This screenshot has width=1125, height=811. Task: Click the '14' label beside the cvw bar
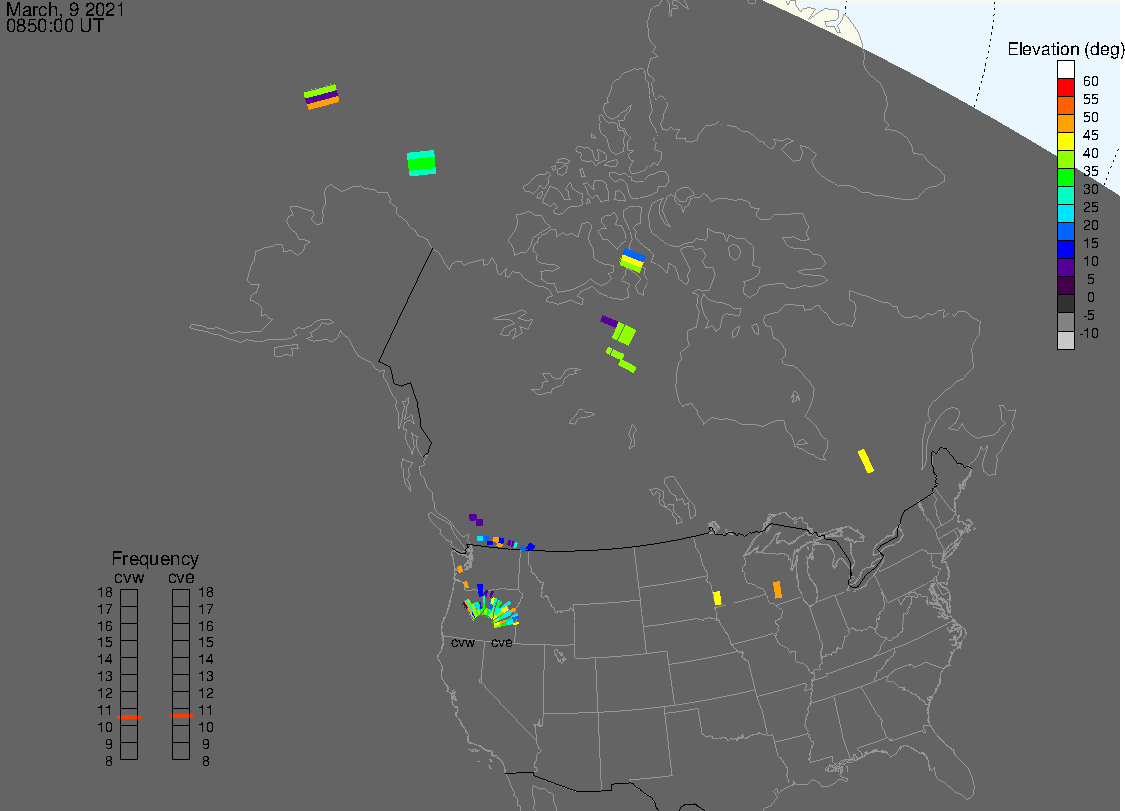(105, 659)
